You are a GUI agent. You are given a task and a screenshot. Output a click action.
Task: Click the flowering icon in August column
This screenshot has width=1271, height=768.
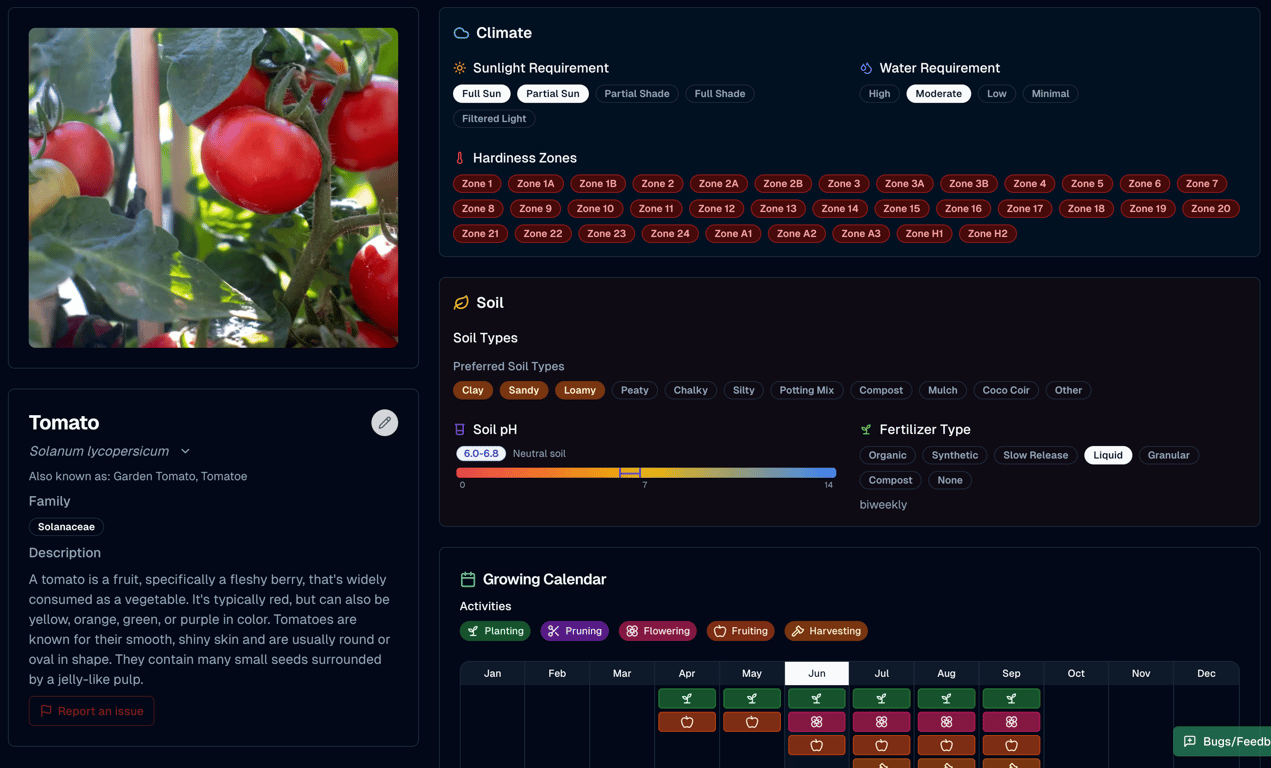tap(946, 721)
